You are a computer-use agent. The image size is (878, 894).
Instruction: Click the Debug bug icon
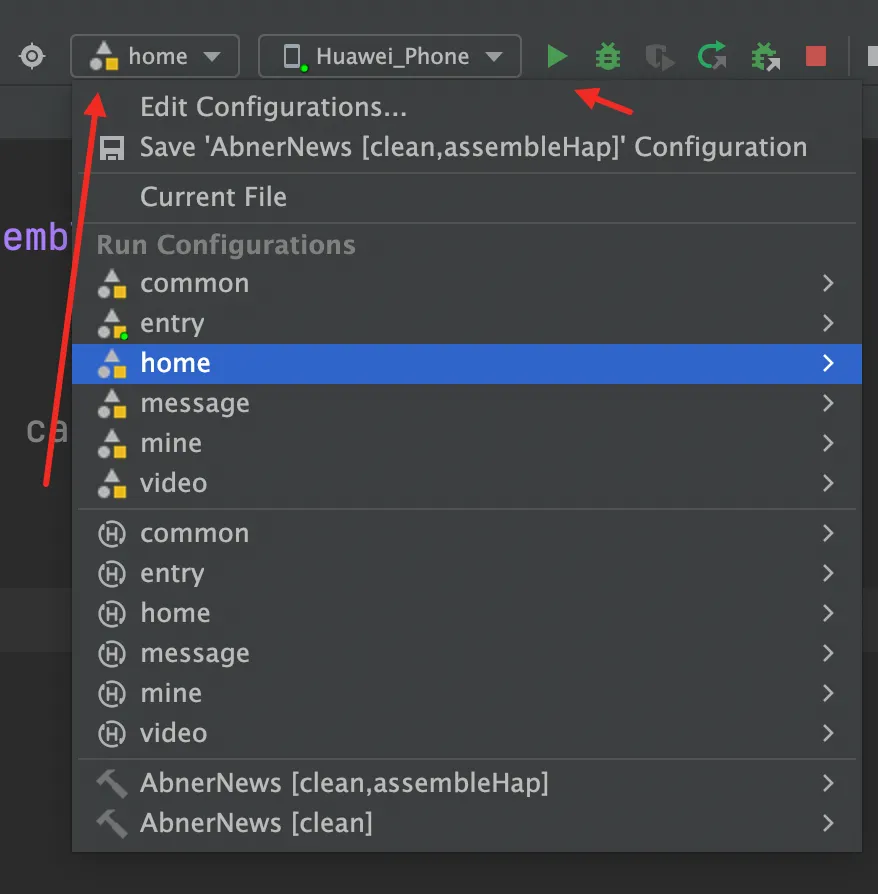(x=607, y=56)
